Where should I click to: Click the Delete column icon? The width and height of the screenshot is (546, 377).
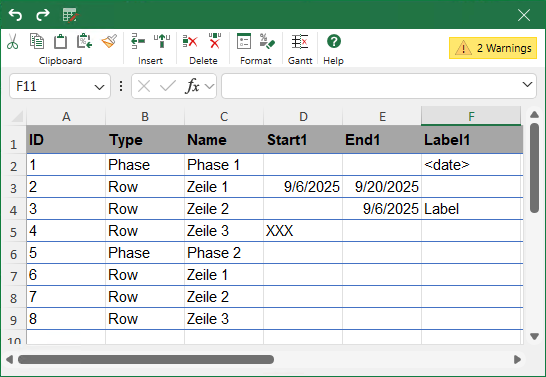coord(215,41)
